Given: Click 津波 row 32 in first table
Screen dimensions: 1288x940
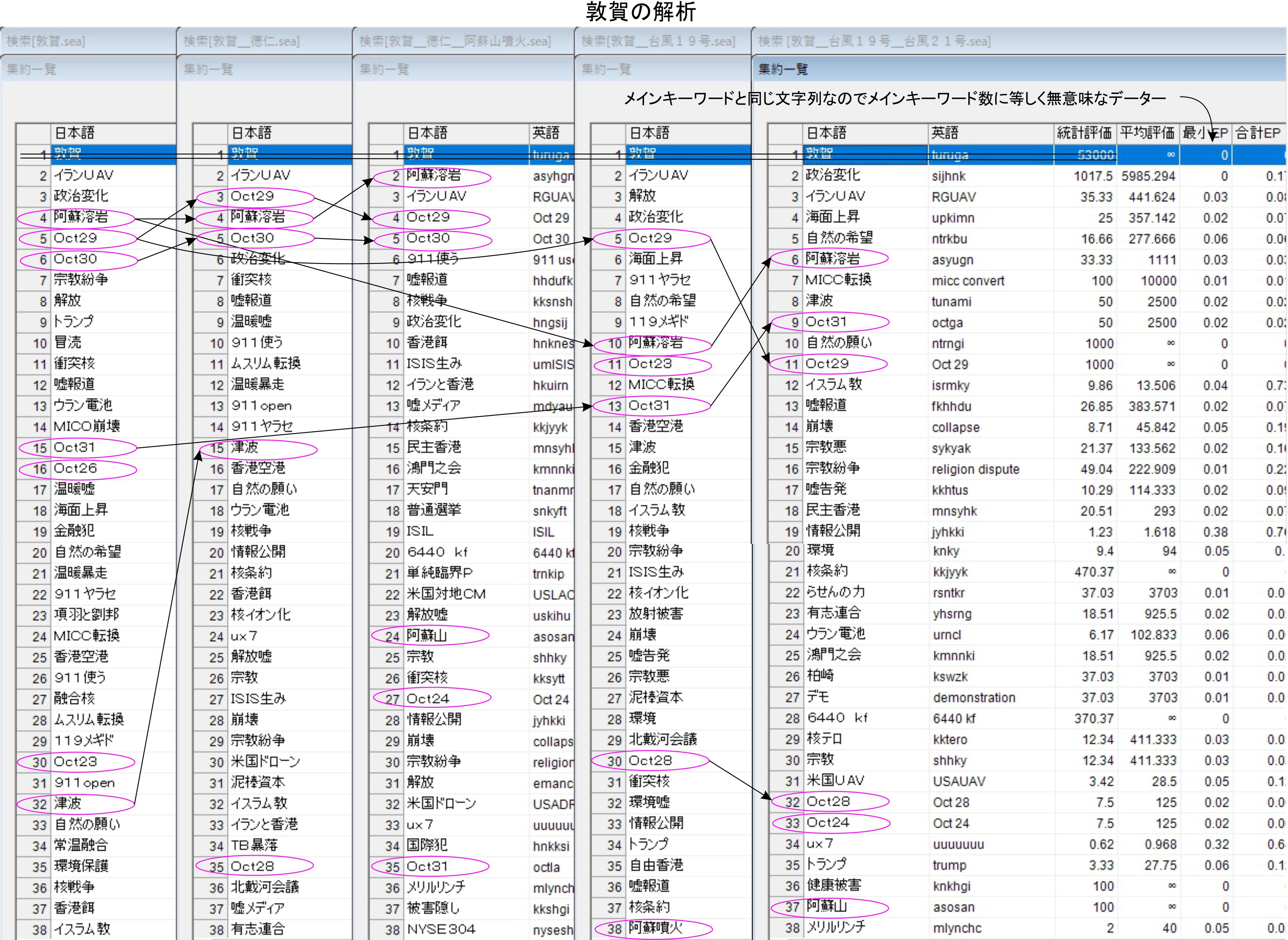Looking at the screenshot, I should coord(67,803).
